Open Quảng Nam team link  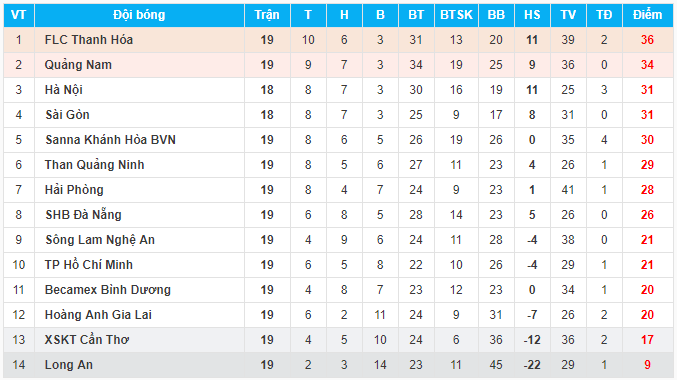pyautogui.click(x=78, y=65)
